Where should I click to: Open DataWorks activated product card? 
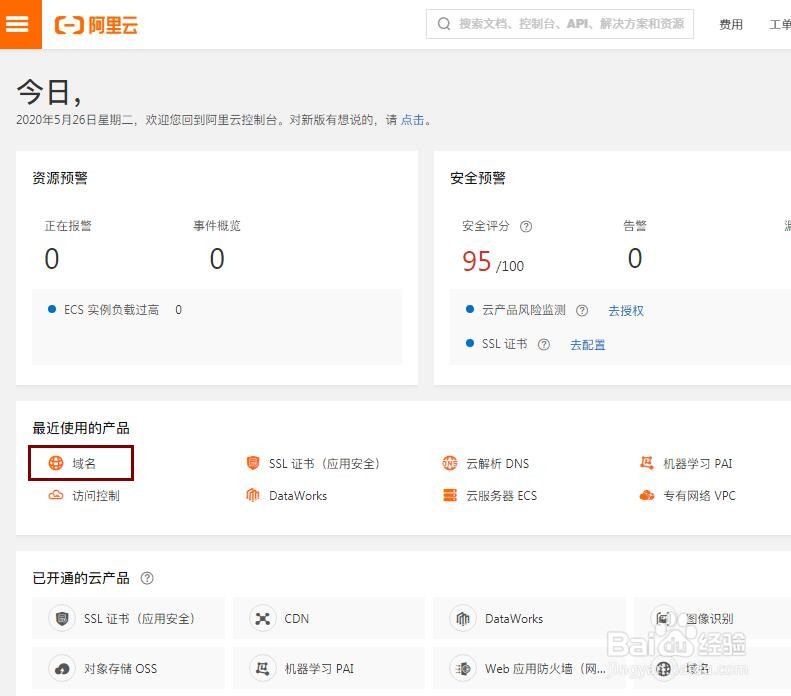(529, 618)
